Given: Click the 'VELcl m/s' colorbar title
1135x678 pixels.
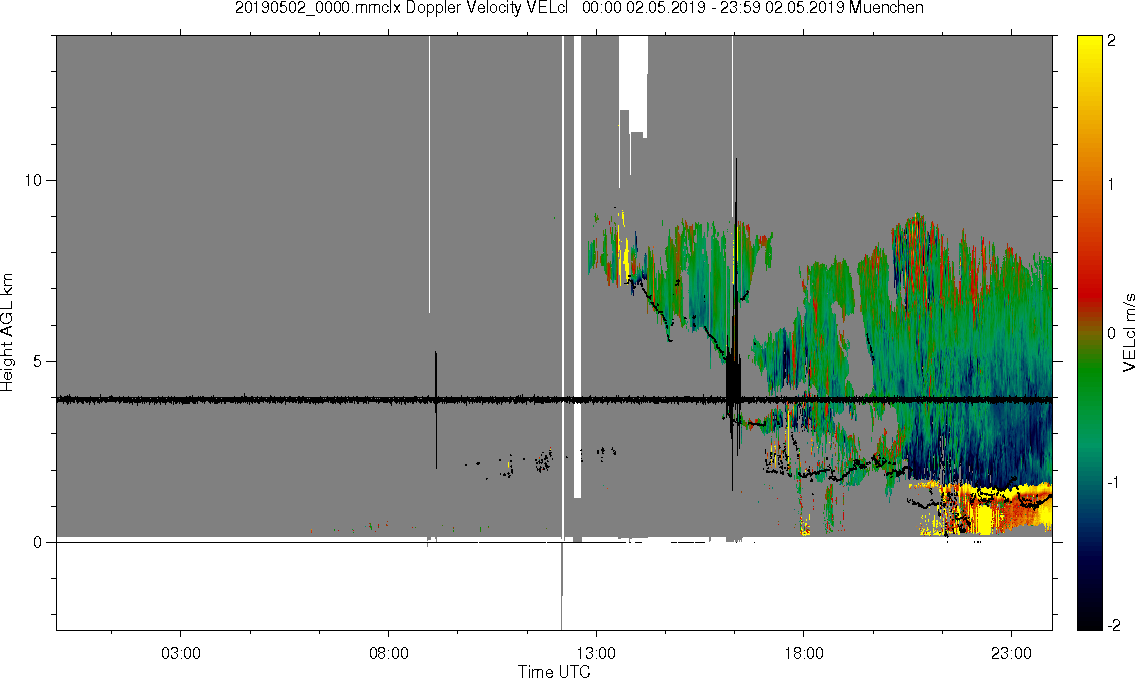Looking at the screenshot, I should point(1128,333).
